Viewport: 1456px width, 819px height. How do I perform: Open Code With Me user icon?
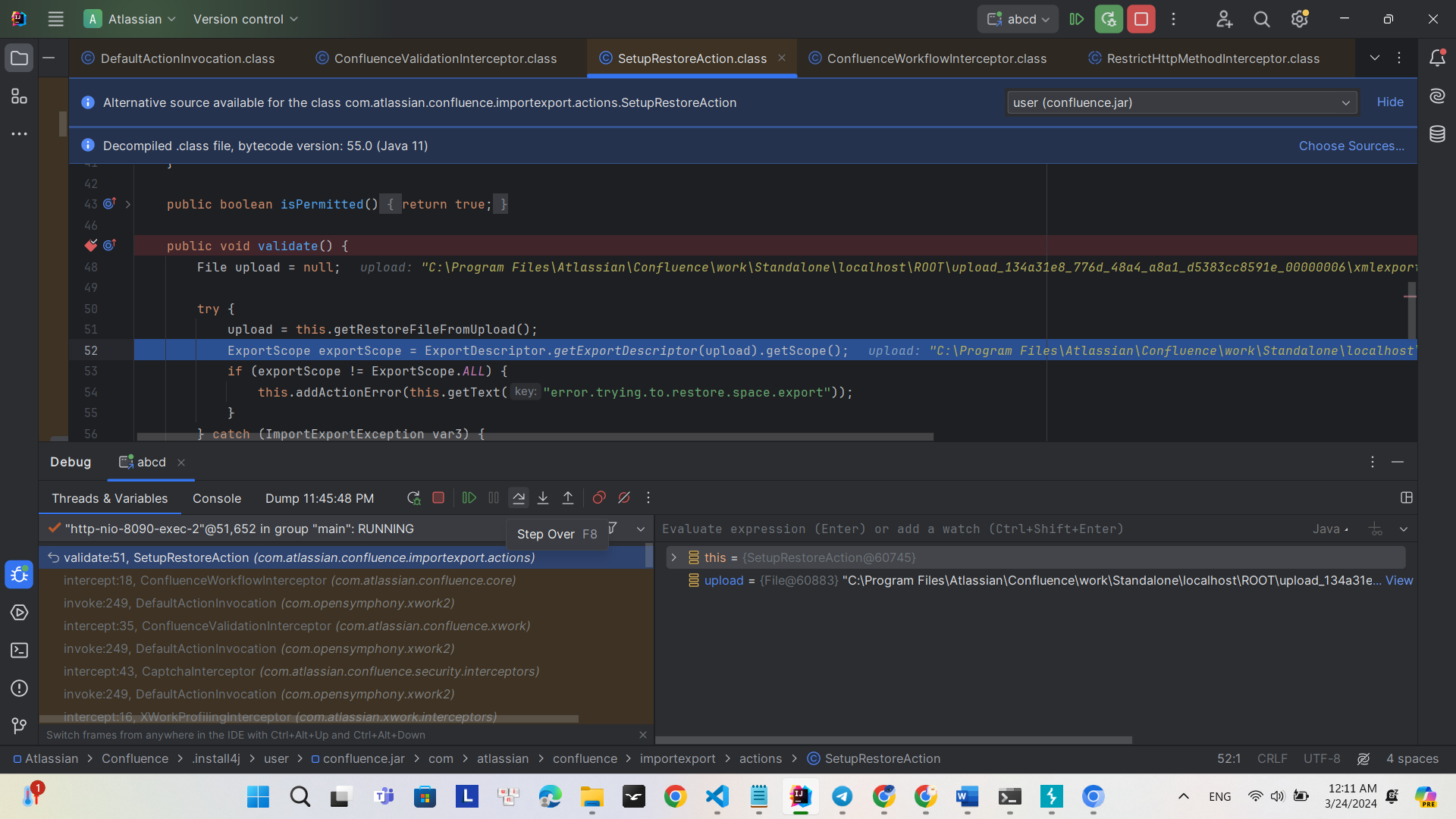tap(1224, 20)
